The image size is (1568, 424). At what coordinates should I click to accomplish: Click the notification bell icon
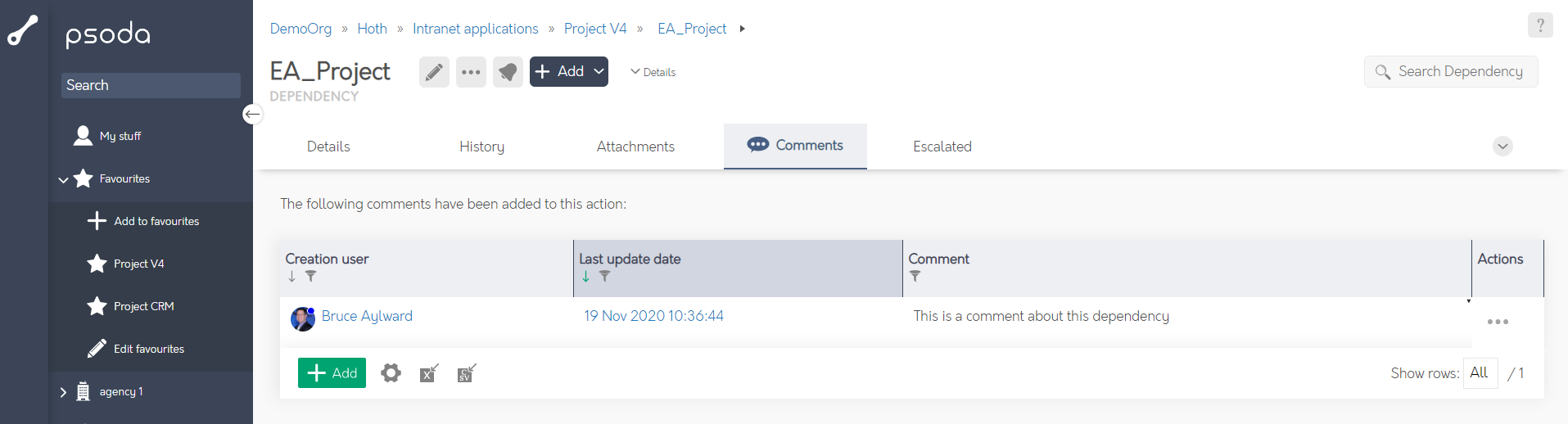(508, 72)
